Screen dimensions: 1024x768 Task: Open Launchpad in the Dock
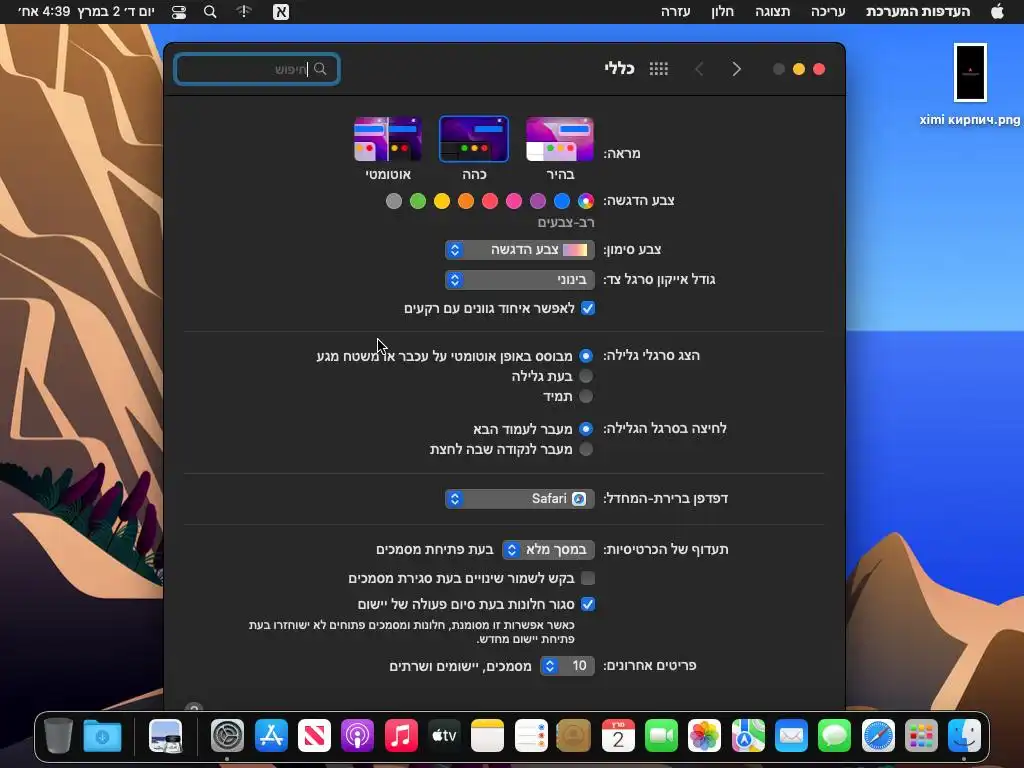coord(921,736)
